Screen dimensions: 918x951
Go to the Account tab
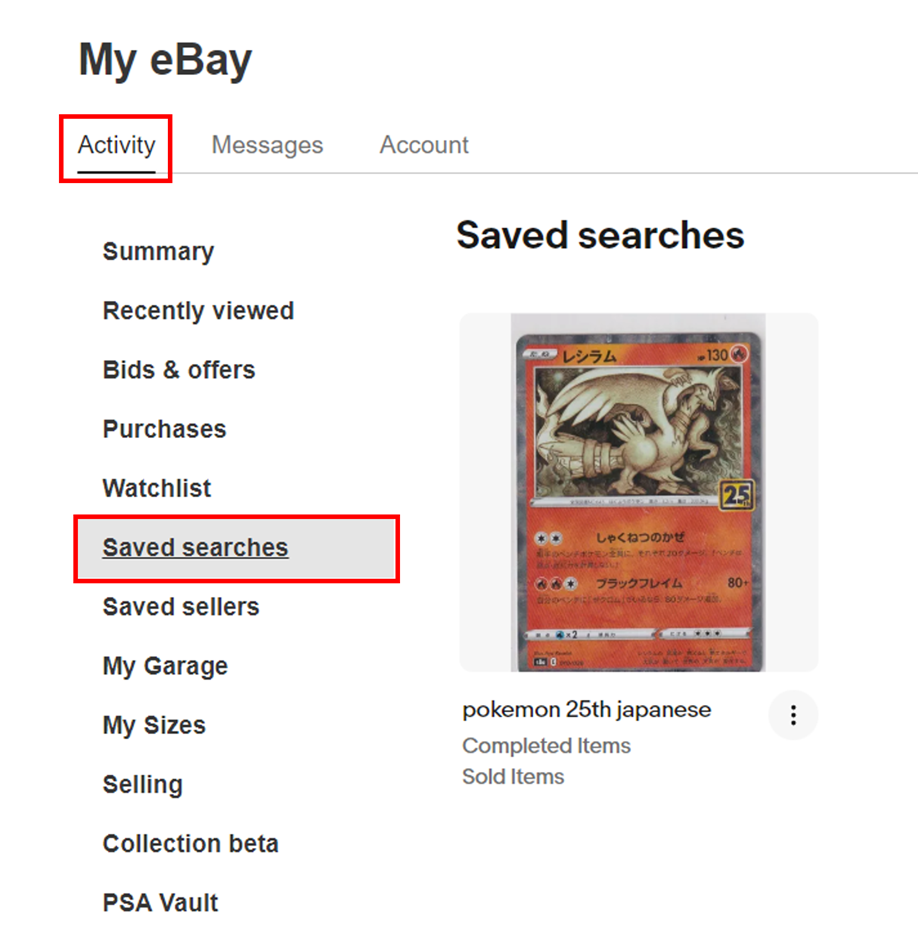pos(424,146)
